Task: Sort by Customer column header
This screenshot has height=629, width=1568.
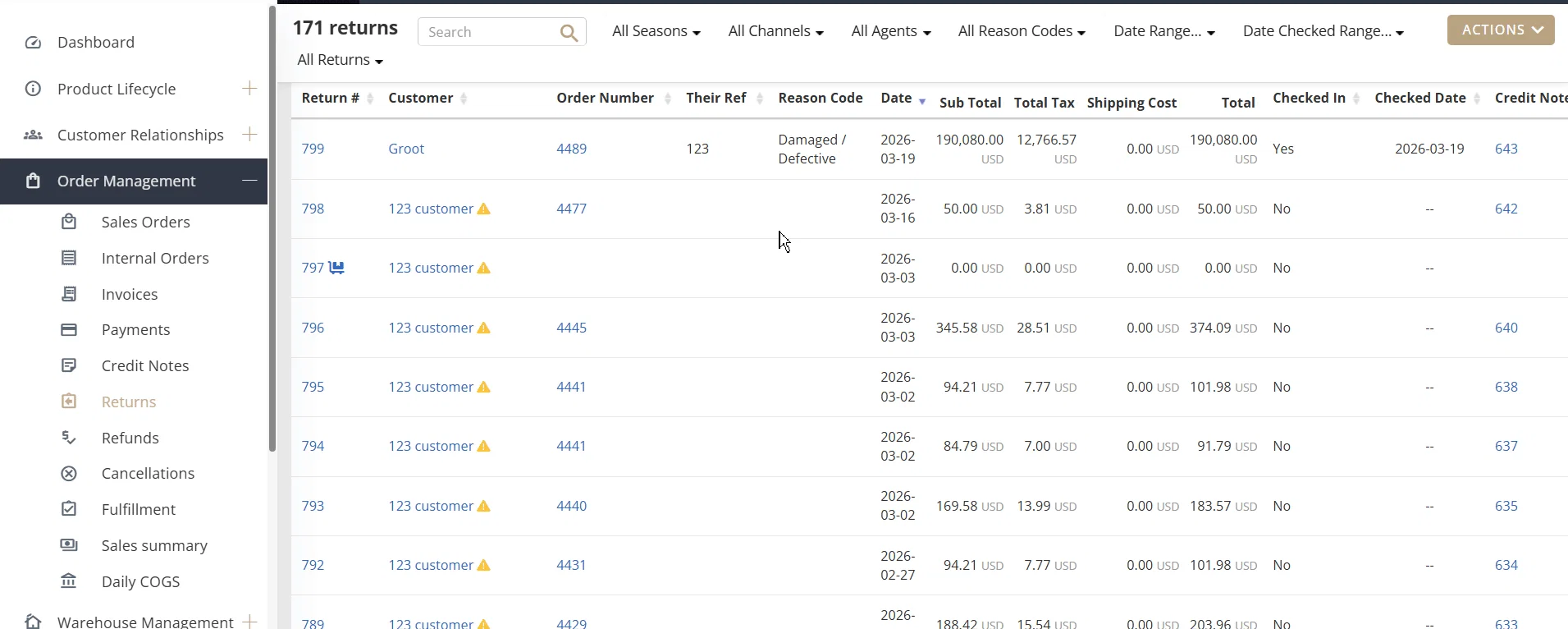Action: pyautogui.click(x=427, y=99)
